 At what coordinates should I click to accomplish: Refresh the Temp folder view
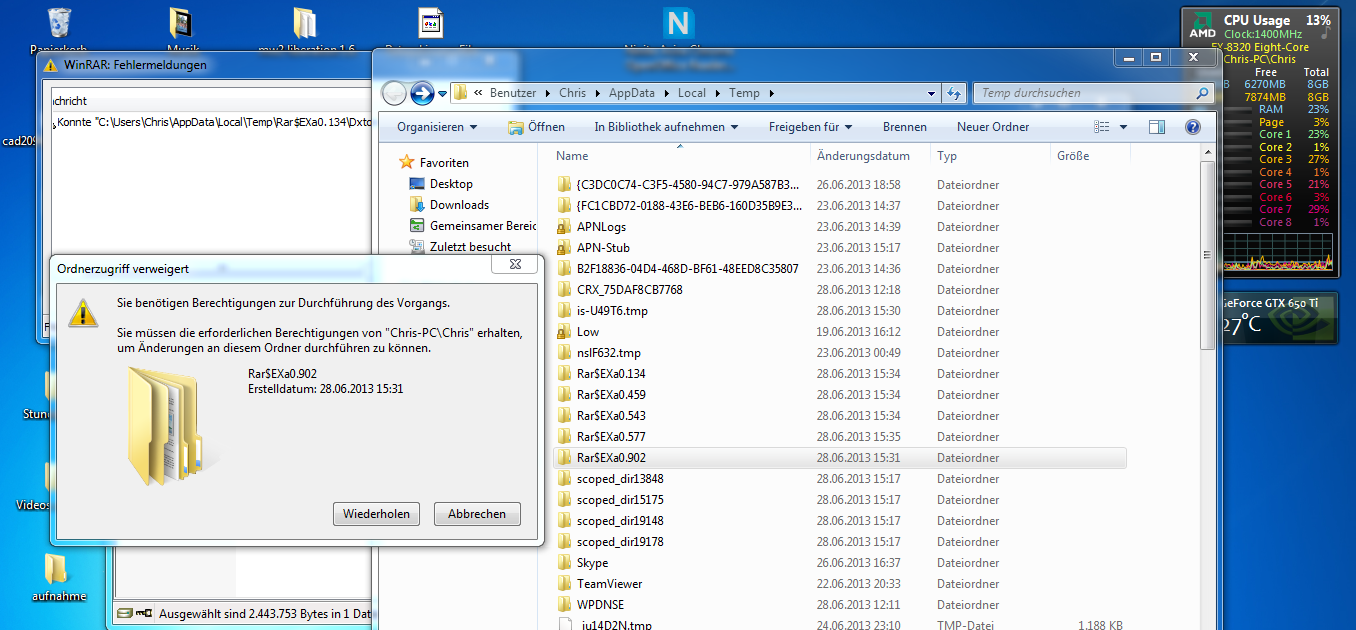(953, 93)
